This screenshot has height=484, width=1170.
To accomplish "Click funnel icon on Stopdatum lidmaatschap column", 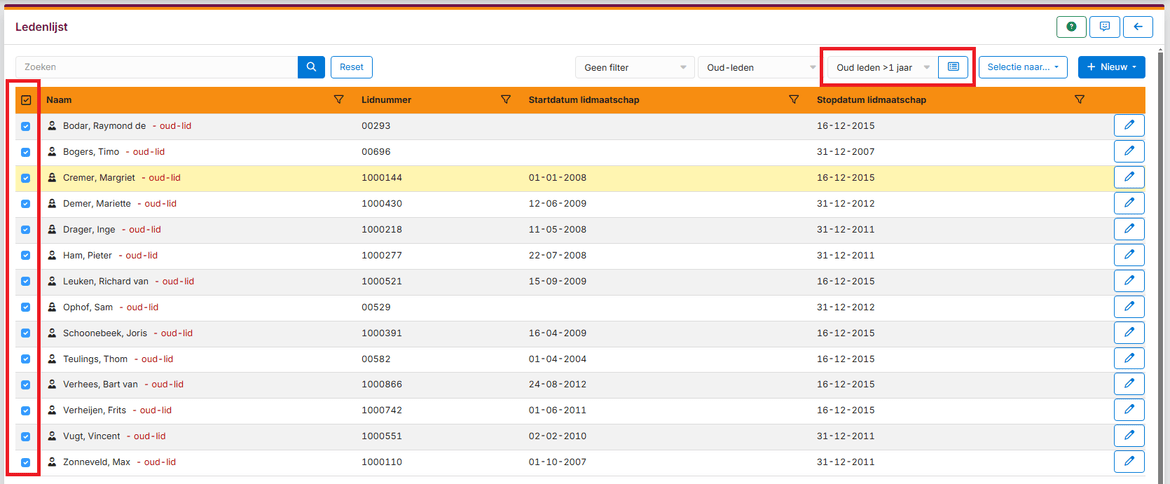I will pos(1079,100).
